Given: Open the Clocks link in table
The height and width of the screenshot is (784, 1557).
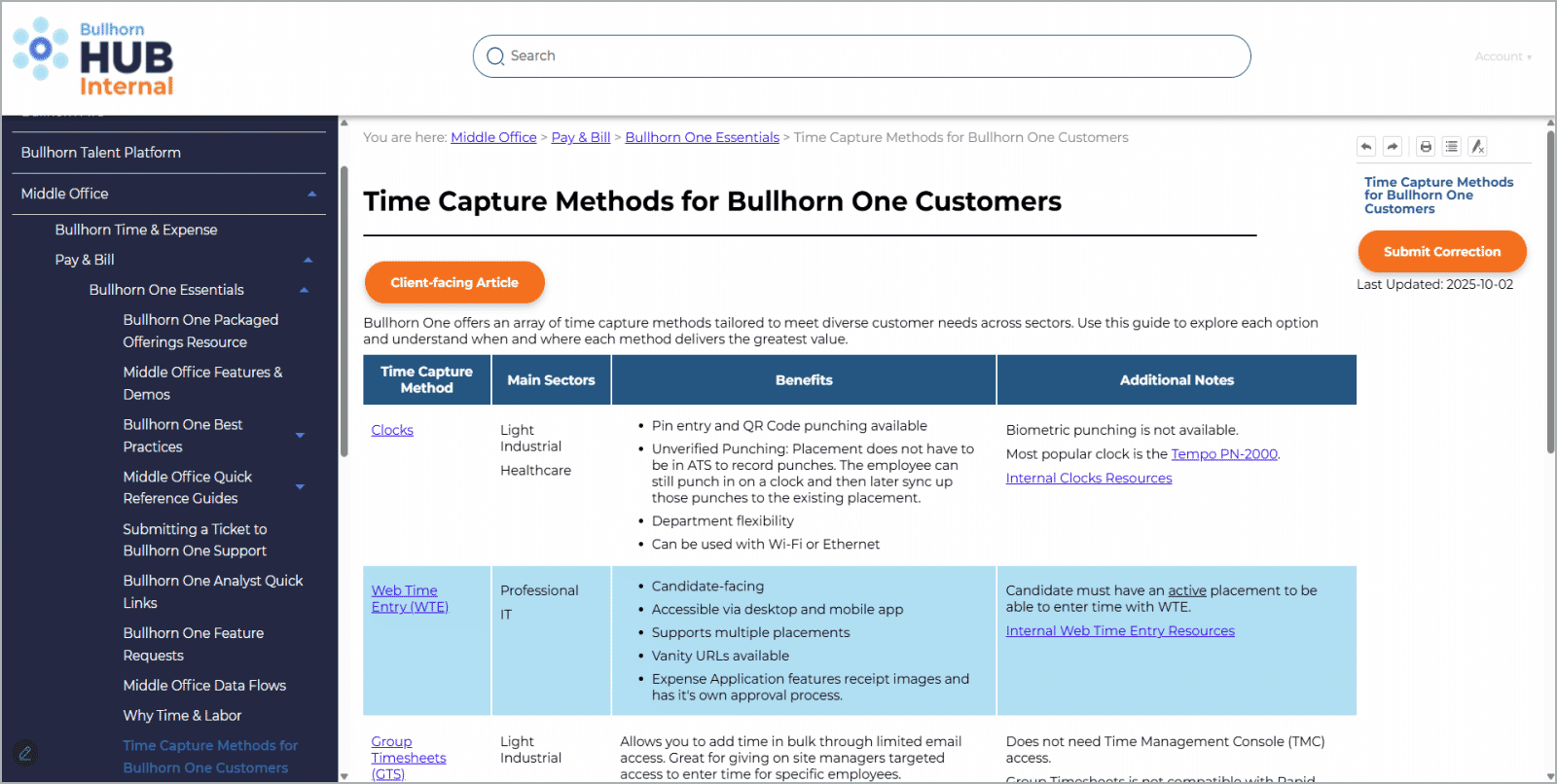Looking at the screenshot, I should point(392,430).
